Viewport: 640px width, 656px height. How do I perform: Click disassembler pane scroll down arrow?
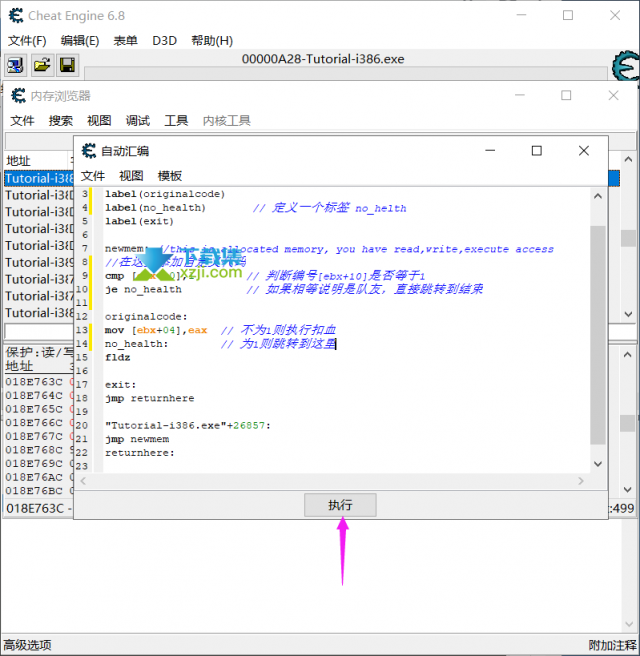(628, 314)
